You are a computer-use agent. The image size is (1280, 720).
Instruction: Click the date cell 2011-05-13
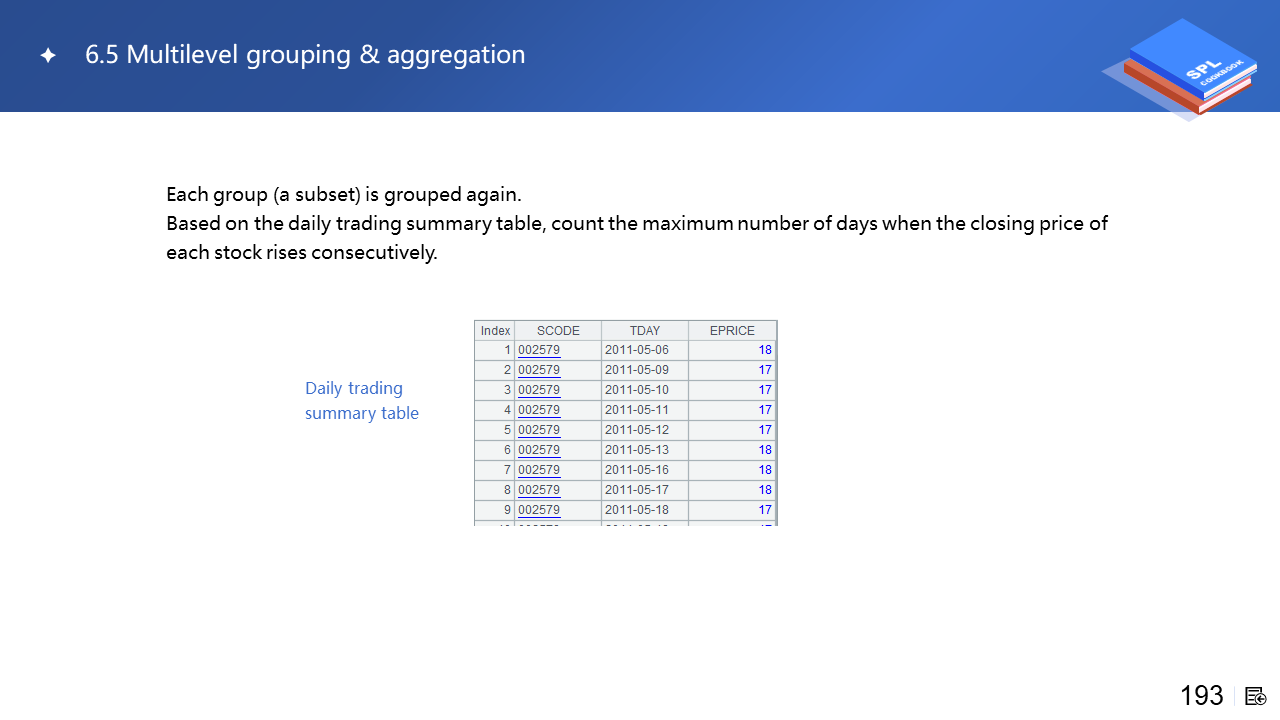coord(637,450)
